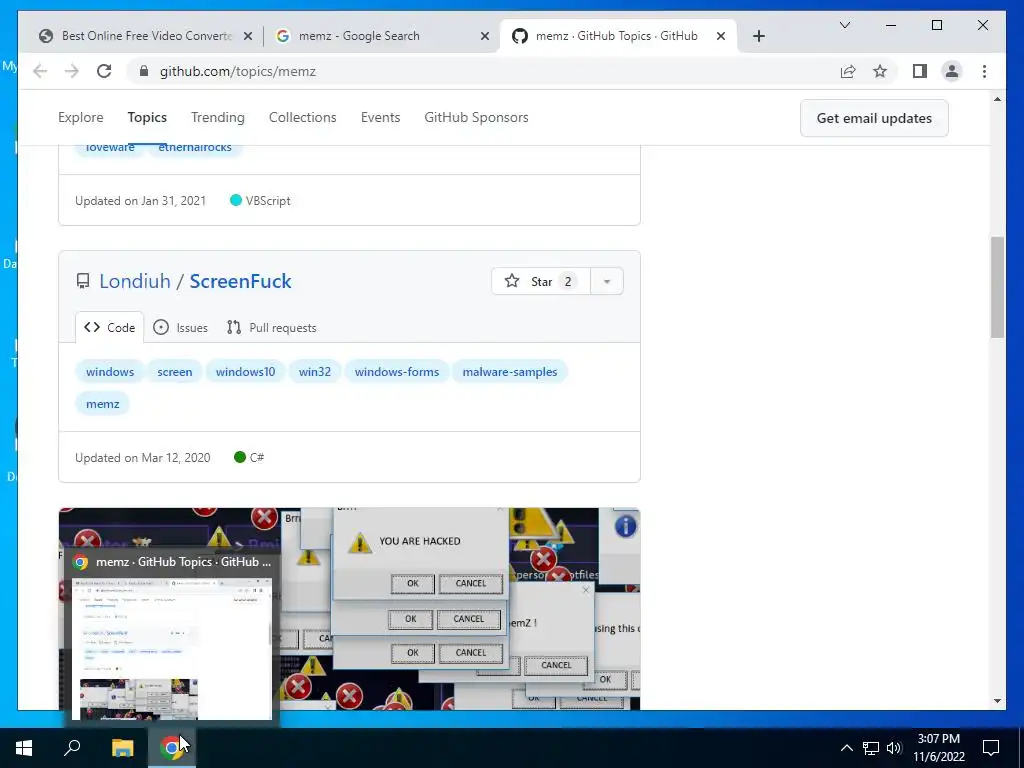This screenshot has width=1024, height=768.
Task: Select the win32 topic tag
Action: (x=315, y=372)
